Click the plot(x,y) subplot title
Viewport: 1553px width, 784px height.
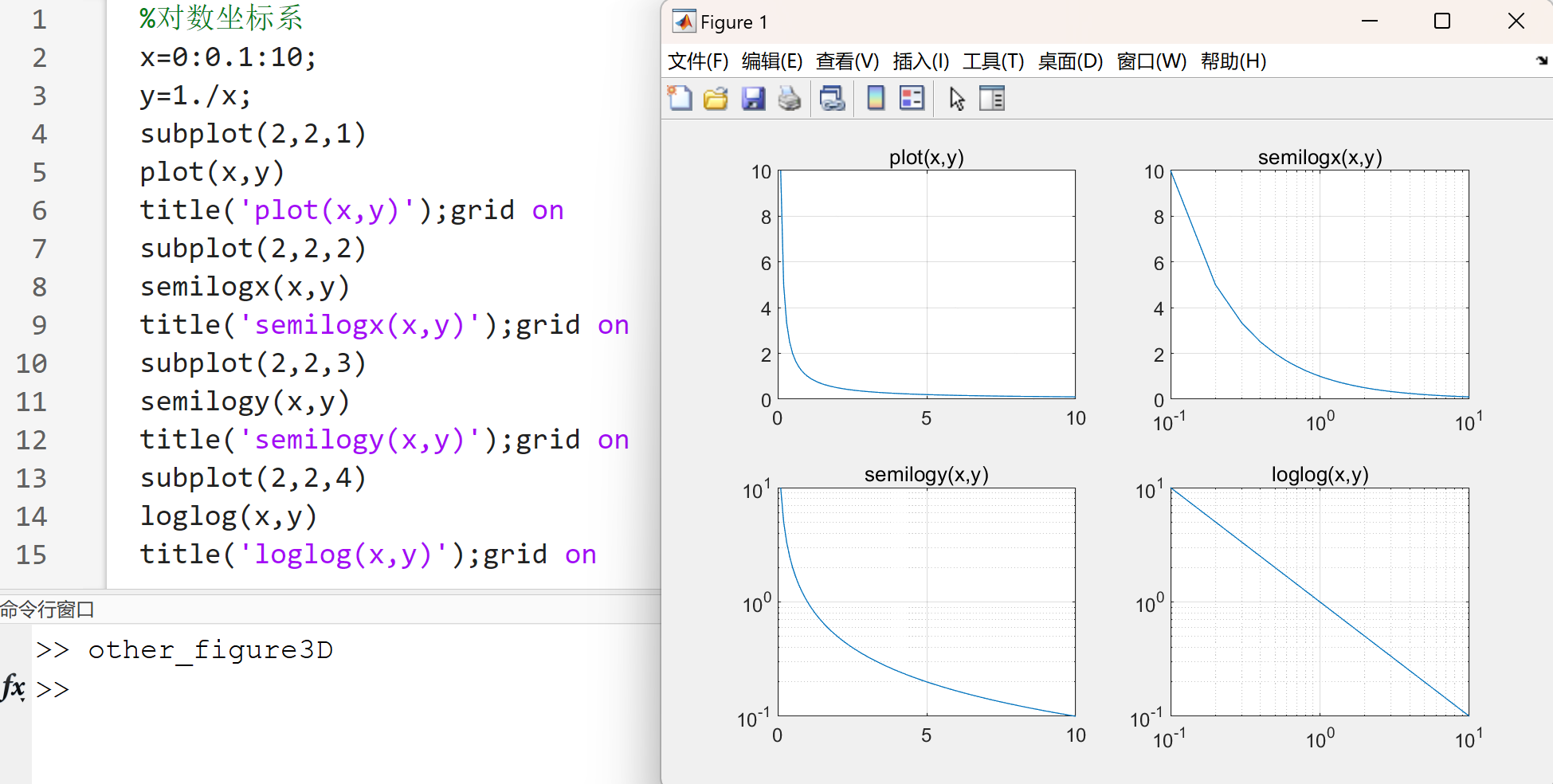927,158
